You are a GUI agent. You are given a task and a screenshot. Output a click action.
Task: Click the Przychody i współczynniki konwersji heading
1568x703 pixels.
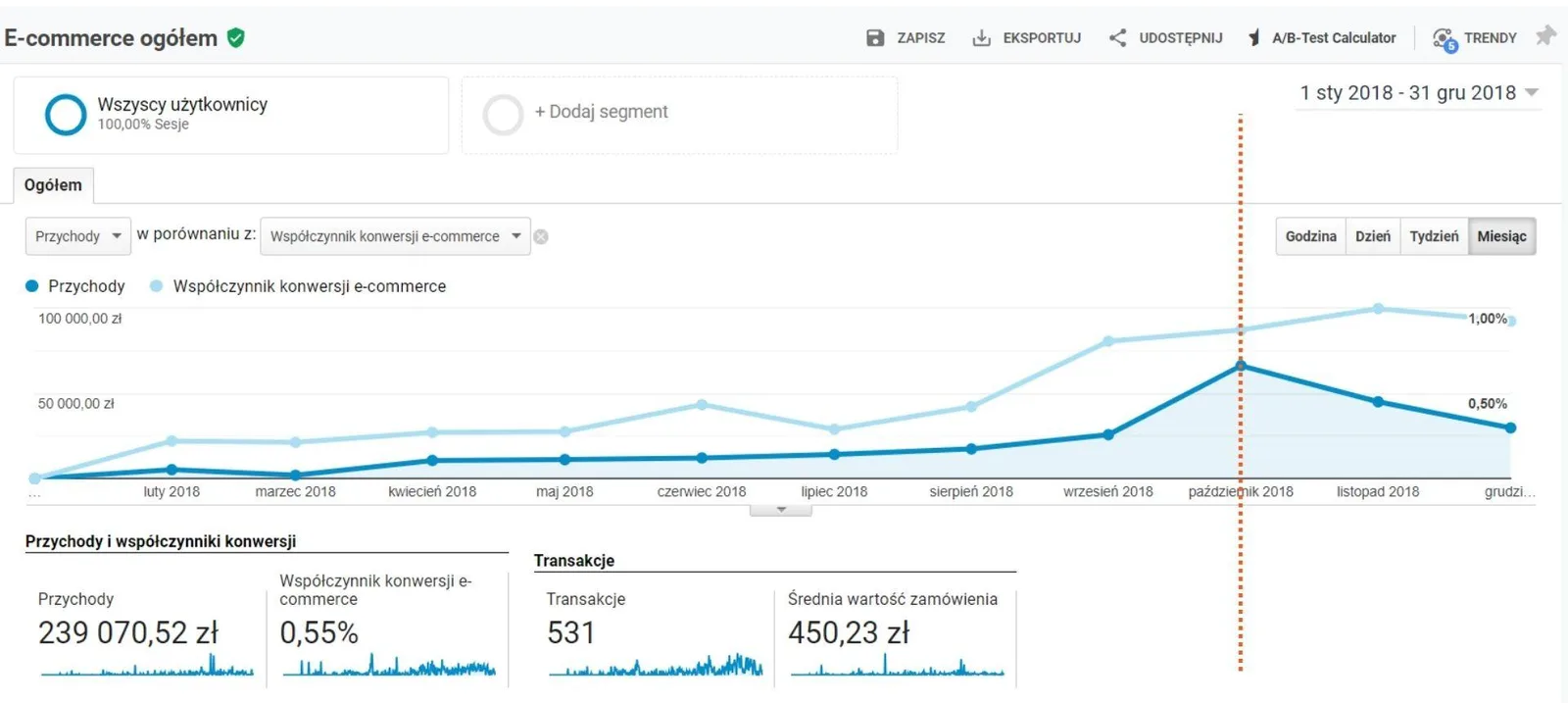click(x=161, y=541)
